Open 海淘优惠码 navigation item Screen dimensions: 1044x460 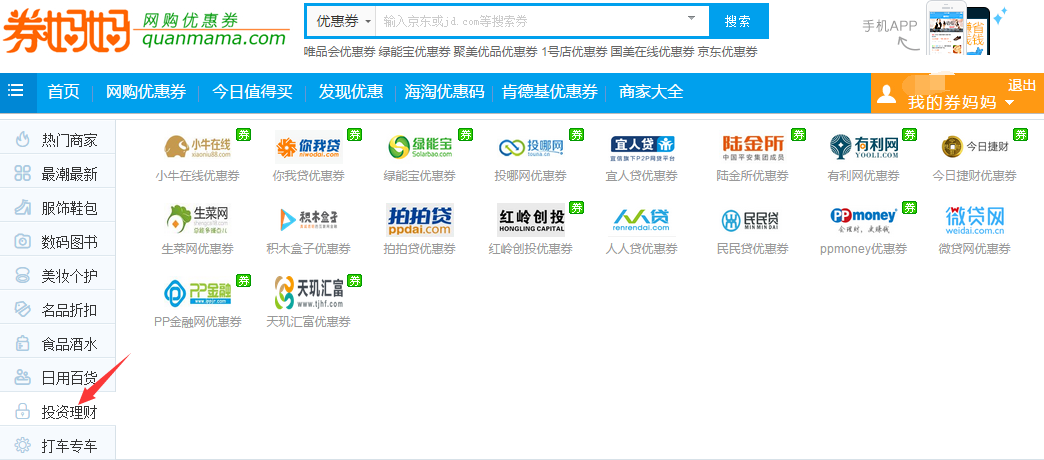[444, 92]
